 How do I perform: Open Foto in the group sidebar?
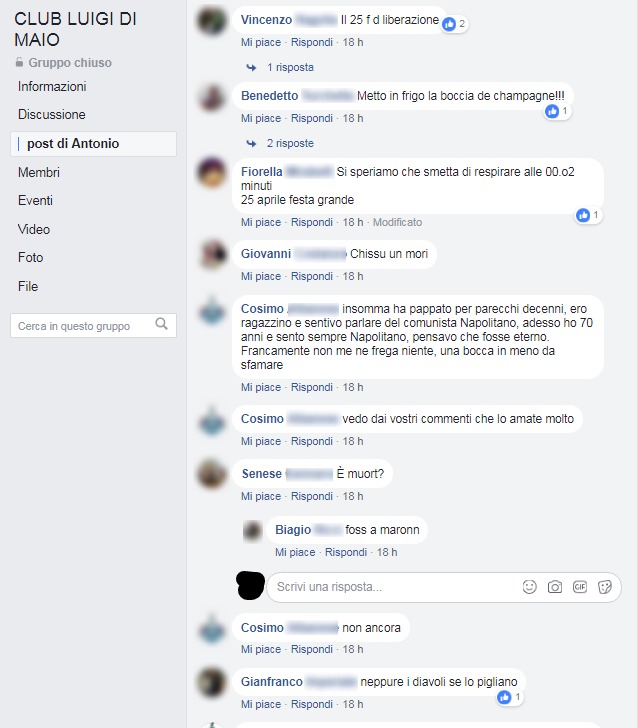(31, 257)
